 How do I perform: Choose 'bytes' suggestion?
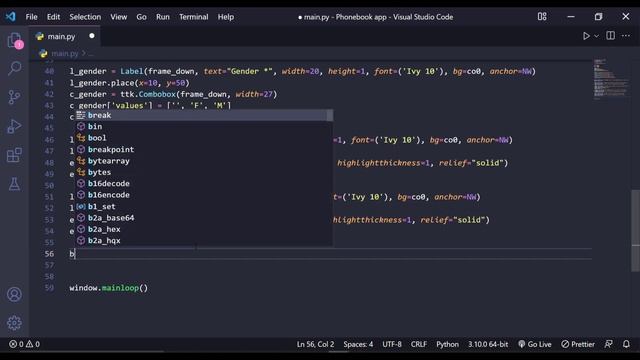click(203, 172)
